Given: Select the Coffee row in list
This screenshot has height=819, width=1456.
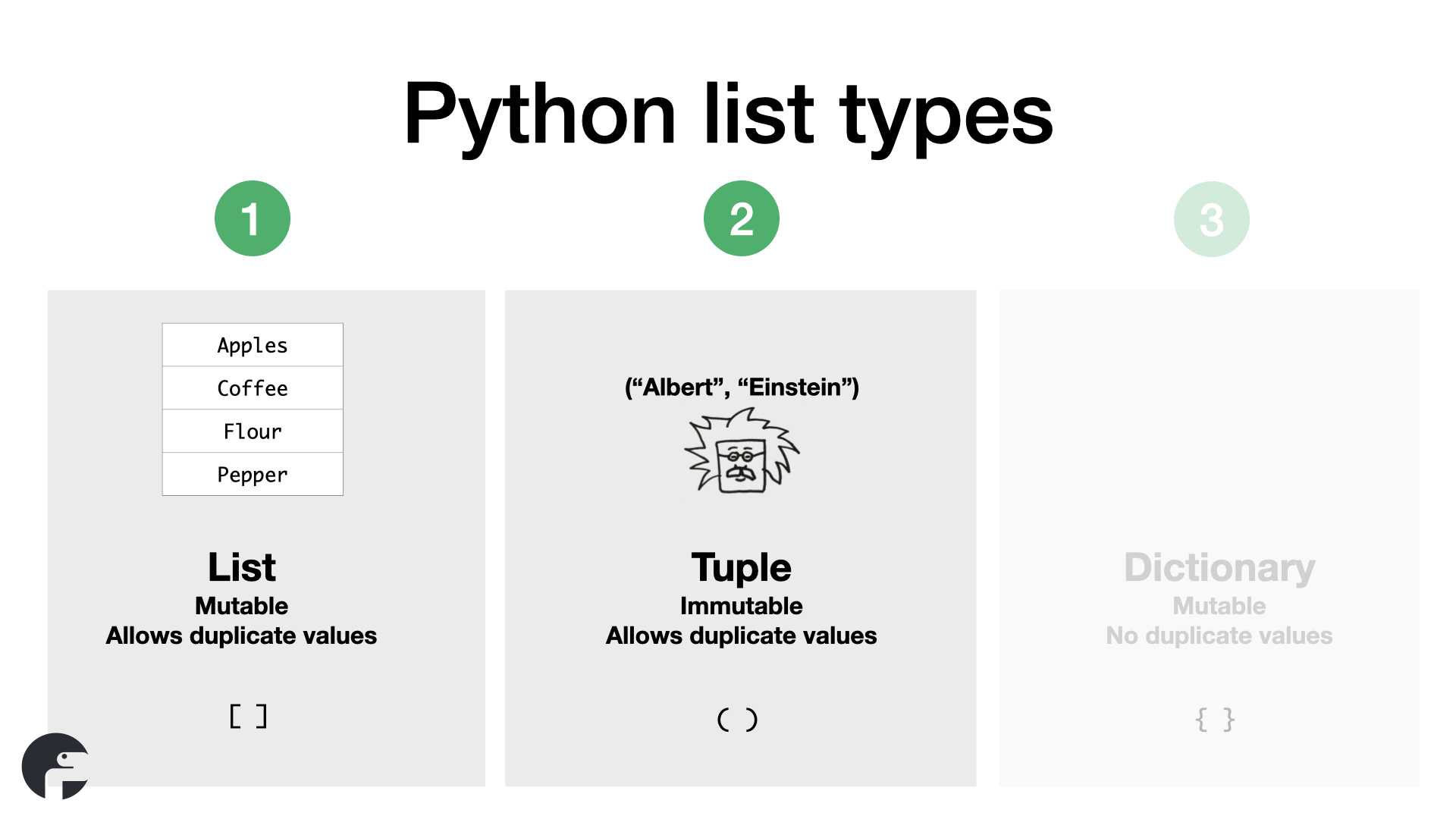Looking at the screenshot, I should 253,388.
